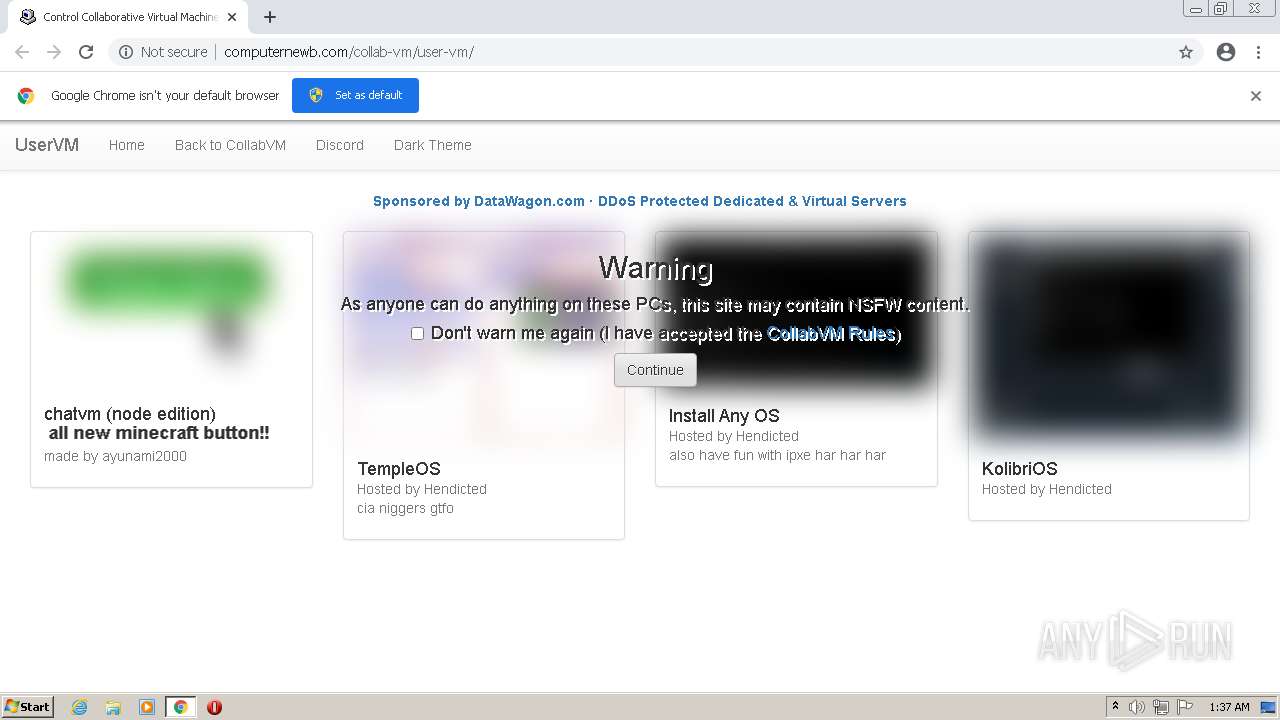This screenshot has height=720, width=1280.
Task: Click the Install Any OS title
Action: click(724, 416)
